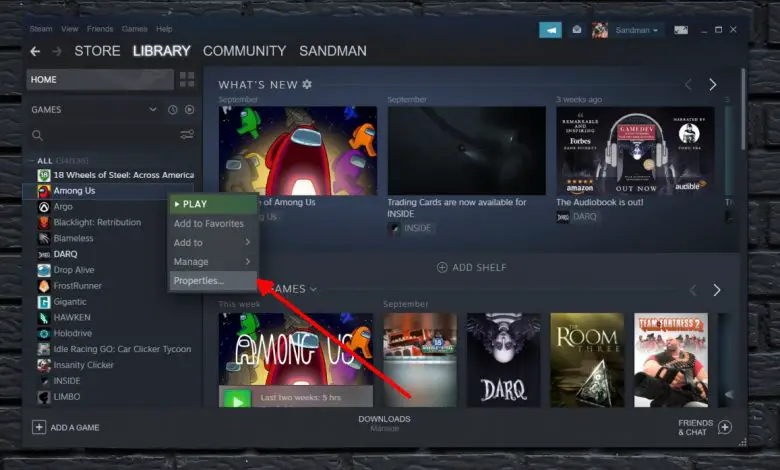The image size is (780, 470).
Task: Click the Add Shelf plus icon
Action: (x=442, y=268)
